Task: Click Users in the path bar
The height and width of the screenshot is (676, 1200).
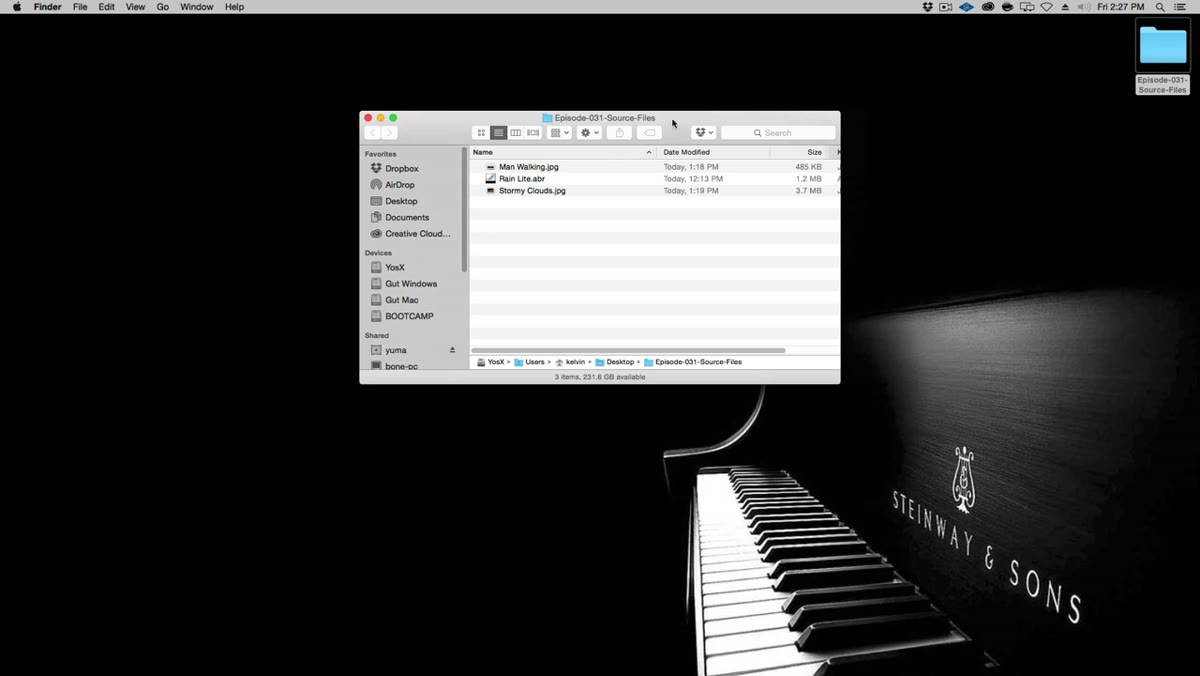Action: (x=530, y=362)
